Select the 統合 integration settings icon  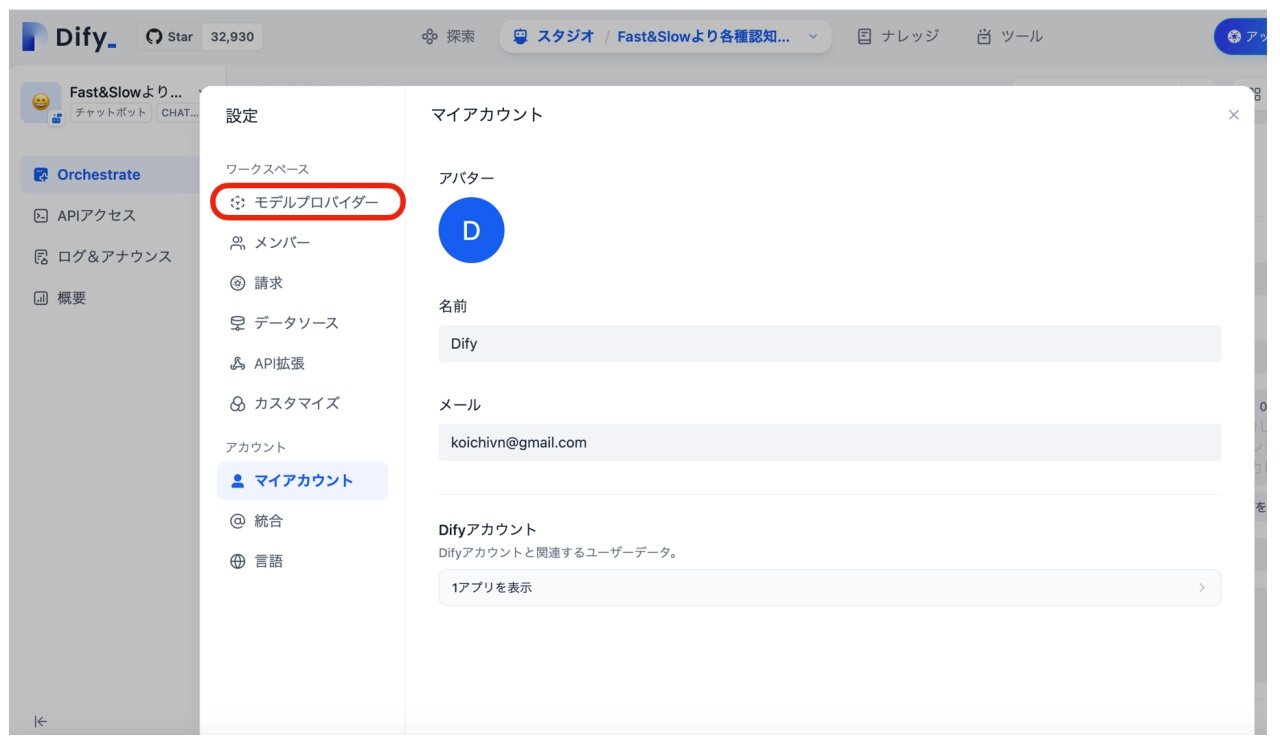click(236, 521)
